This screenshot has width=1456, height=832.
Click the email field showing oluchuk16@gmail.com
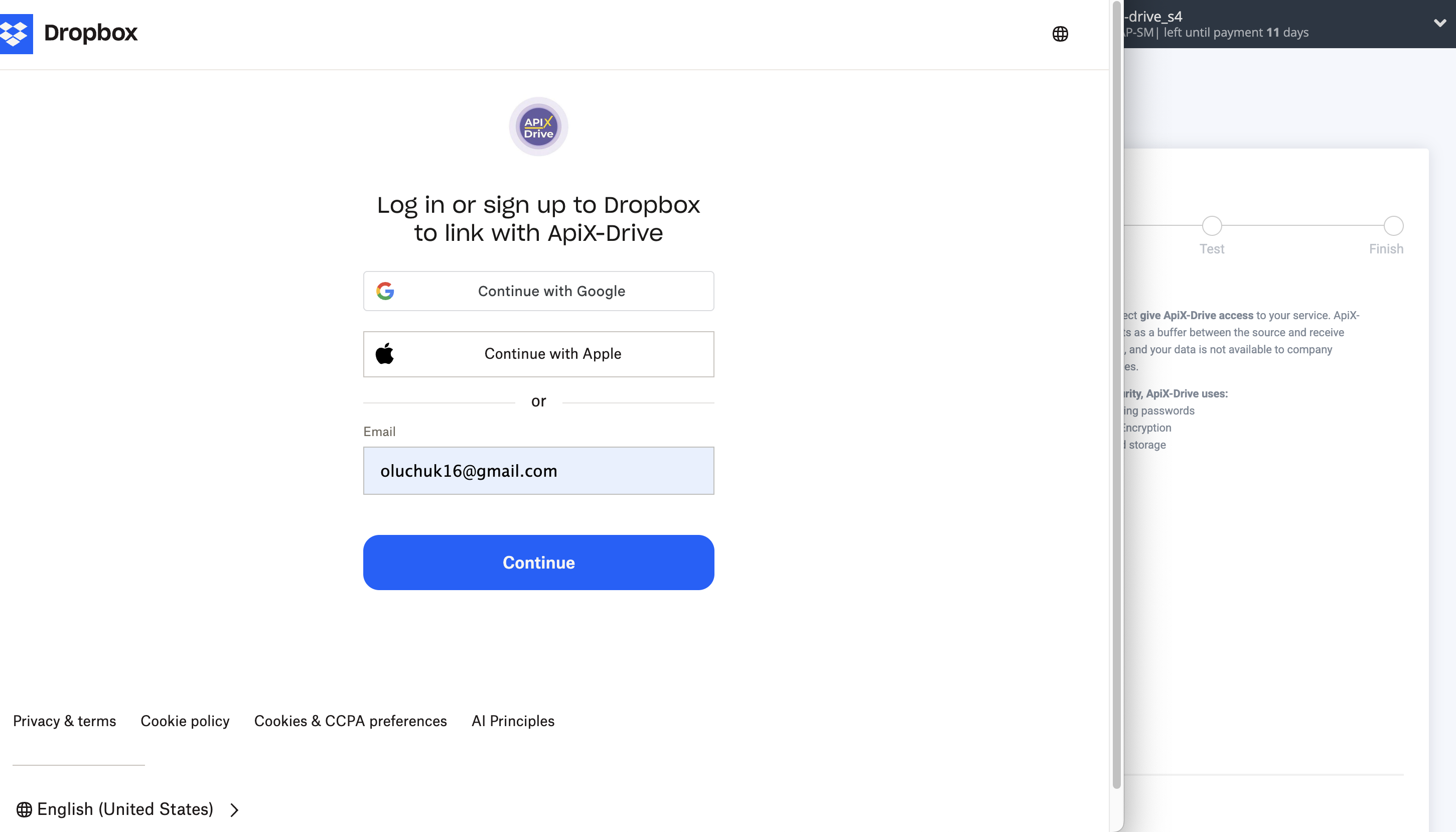pos(538,470)
